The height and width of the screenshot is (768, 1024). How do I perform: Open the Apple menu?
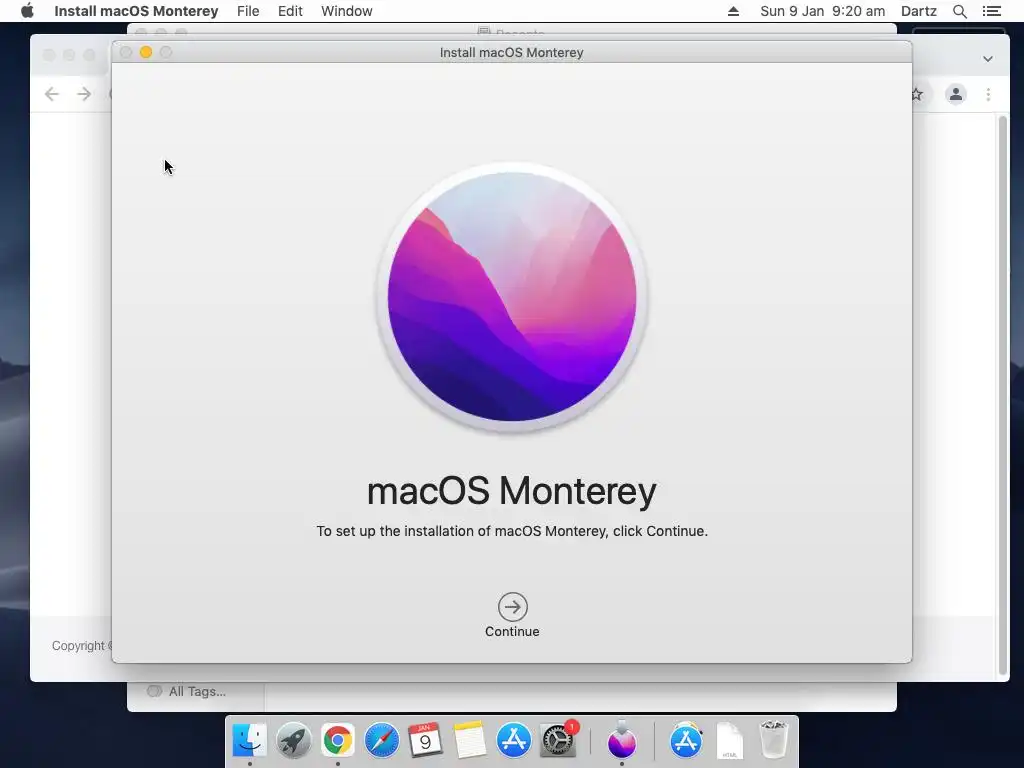[x=27, y=11]
